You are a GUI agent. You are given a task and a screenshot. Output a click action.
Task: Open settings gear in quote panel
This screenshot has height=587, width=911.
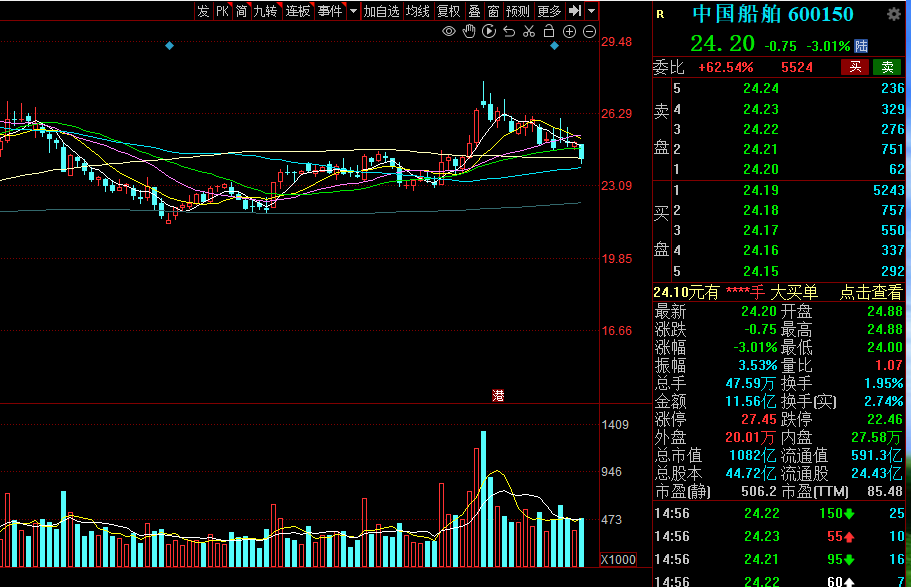(893, 14)
